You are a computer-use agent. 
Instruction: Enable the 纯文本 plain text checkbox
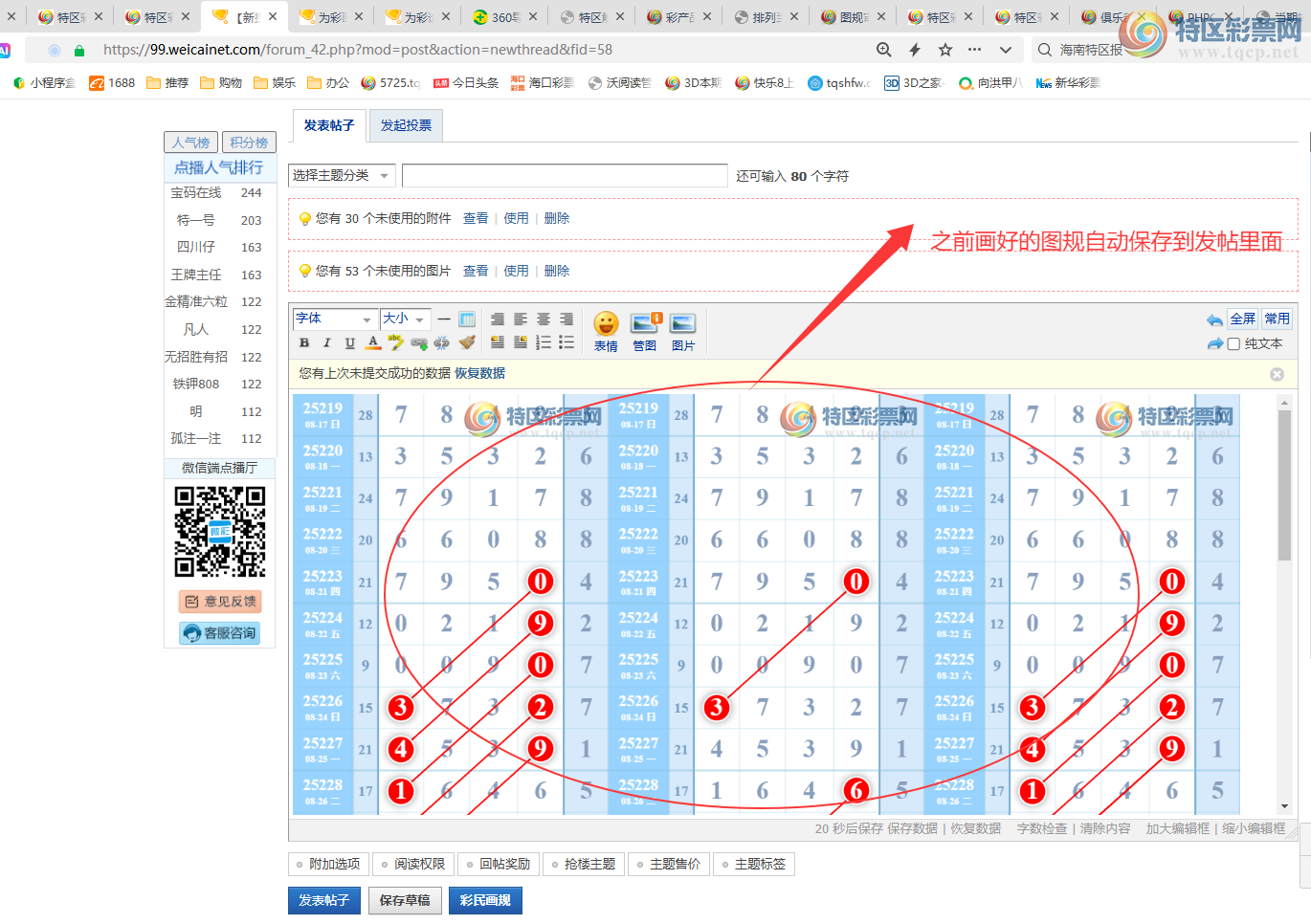click(x=1233, y=344)
